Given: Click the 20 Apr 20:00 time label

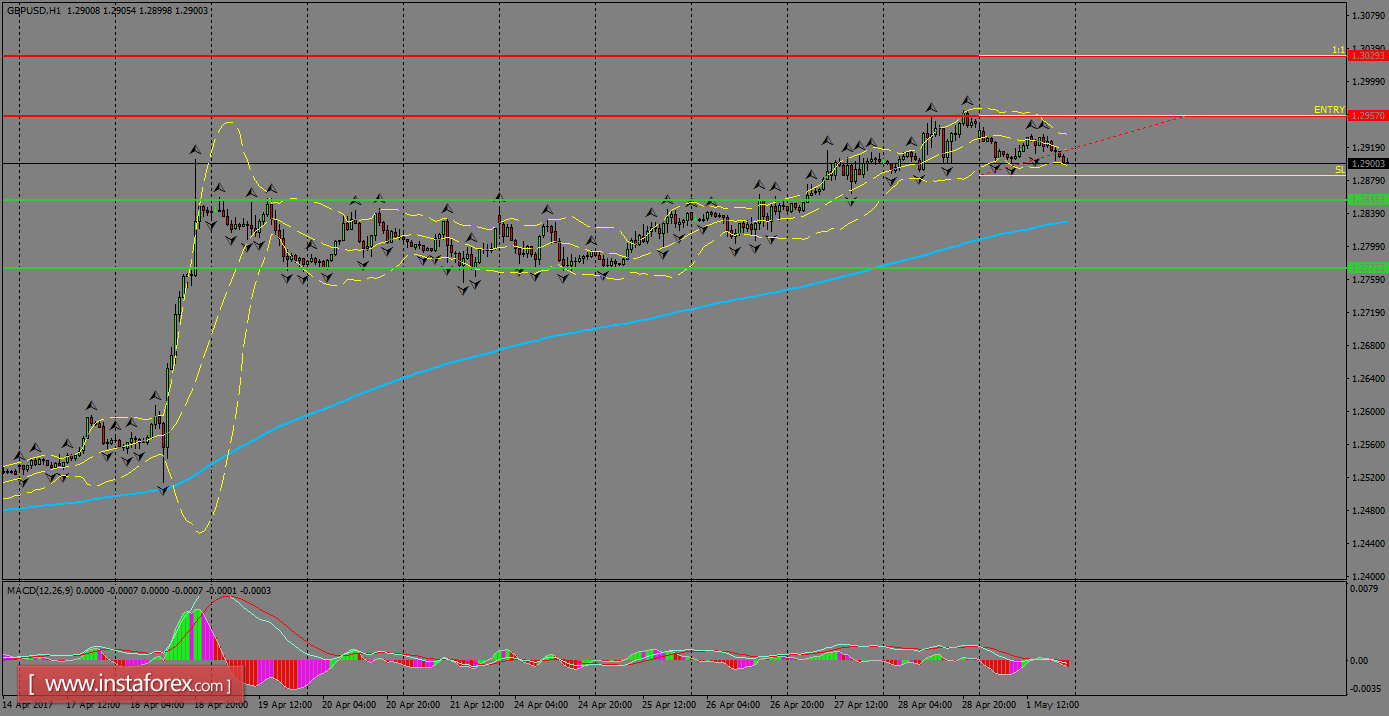Looking at the screenshot, I should click(413, 705).
